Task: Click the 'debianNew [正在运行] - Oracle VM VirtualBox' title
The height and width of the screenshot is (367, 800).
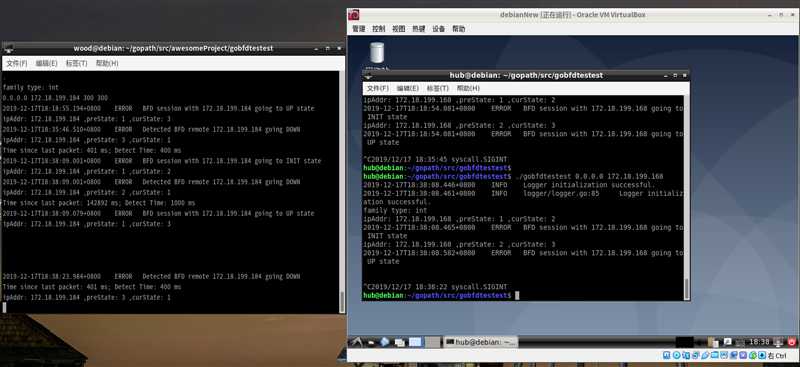Action: click(572, 15)
